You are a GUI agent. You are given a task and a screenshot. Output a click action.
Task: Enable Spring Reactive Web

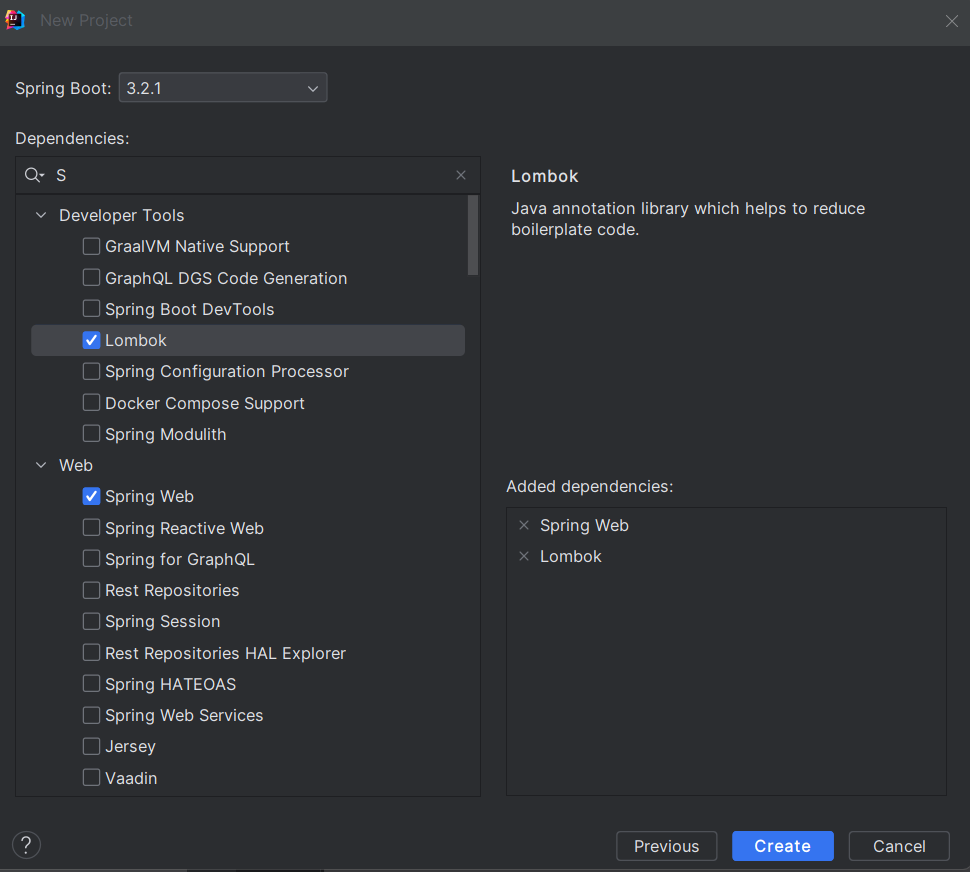pos(92,528)
